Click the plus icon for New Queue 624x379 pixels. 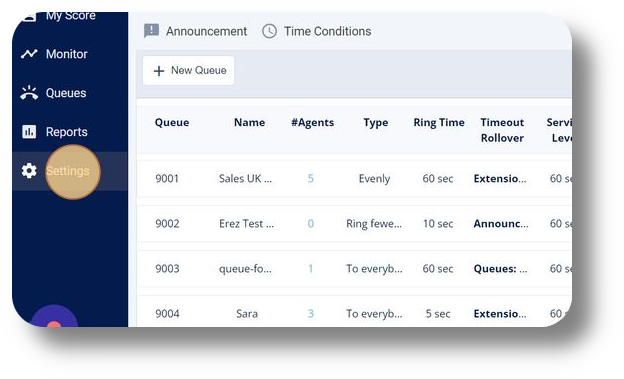(x=159, y=71)
